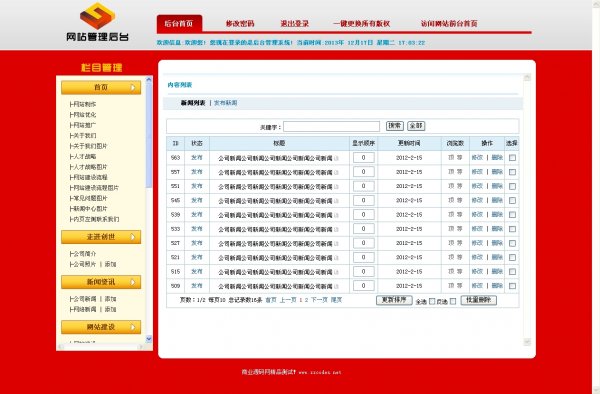This screenshot has width=600, height=394.
Task: Open 网站制作 in sidebar tree
Action: click(85, 104)
